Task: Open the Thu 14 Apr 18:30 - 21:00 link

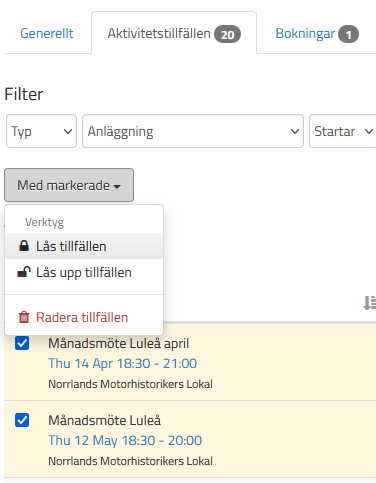Action: tap(123, 363)
